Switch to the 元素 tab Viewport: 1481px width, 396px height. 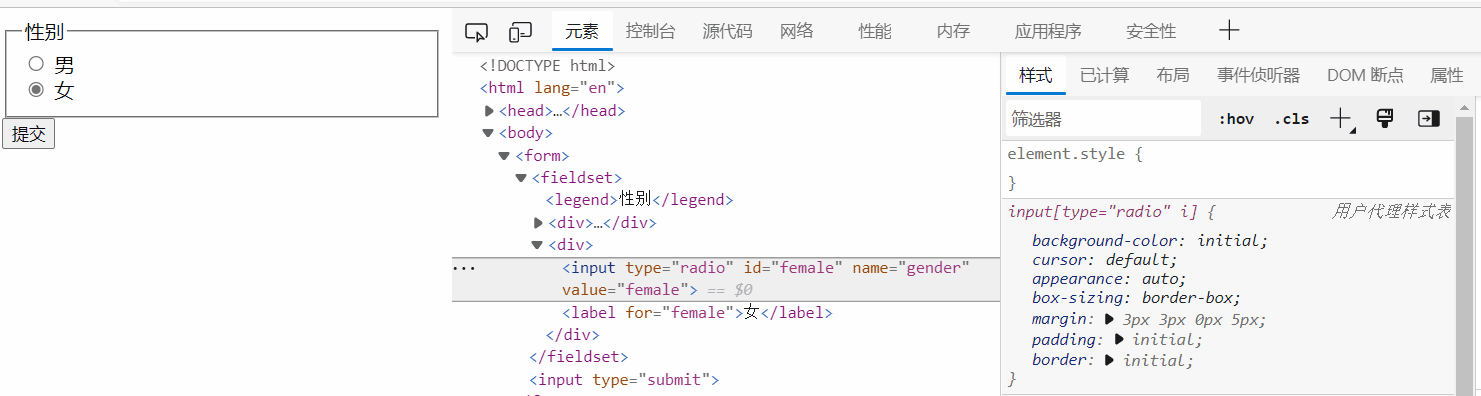pyautogui.click(x=582, y=31)
